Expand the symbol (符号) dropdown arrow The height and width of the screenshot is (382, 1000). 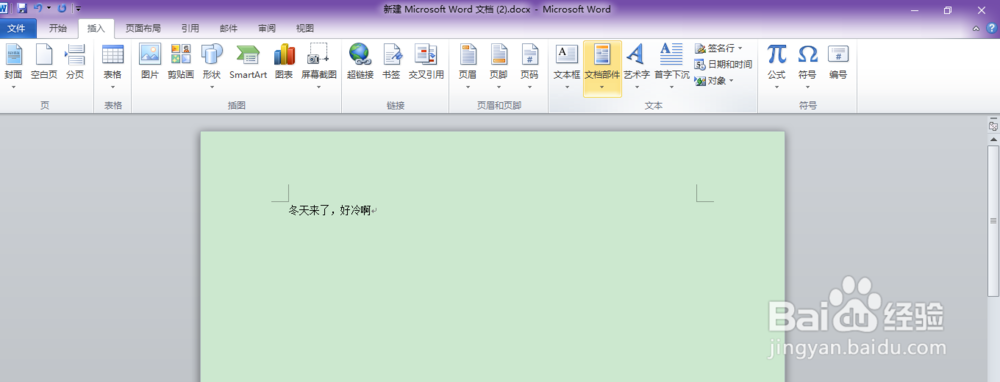coord(807,87)
